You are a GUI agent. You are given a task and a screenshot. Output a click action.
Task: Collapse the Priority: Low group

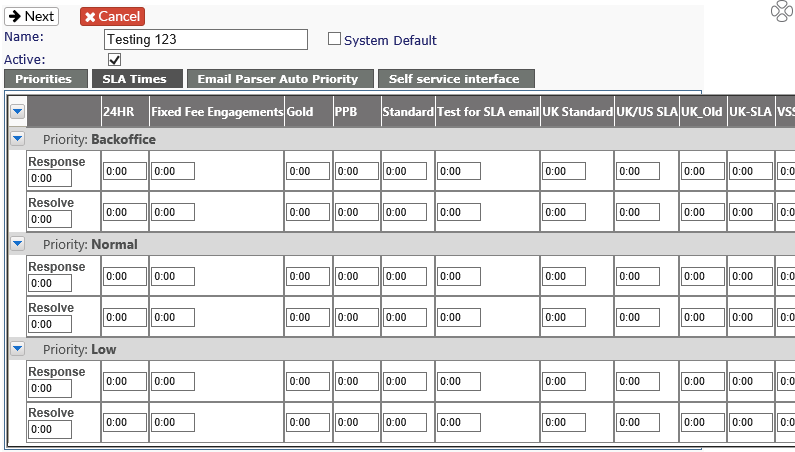(x=17, y=349)
